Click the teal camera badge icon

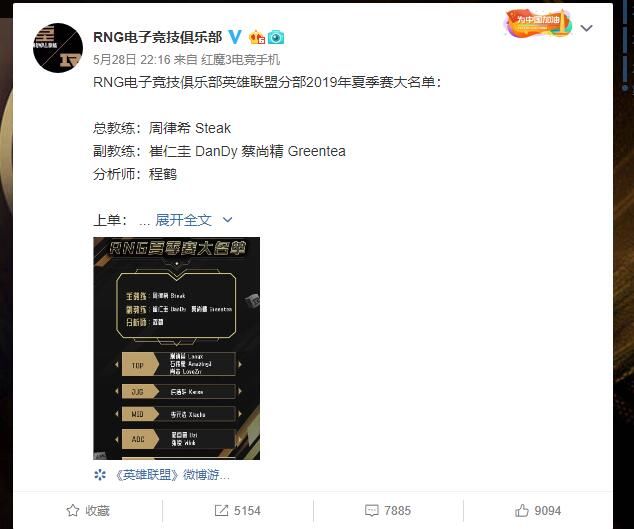coord(276,37)
